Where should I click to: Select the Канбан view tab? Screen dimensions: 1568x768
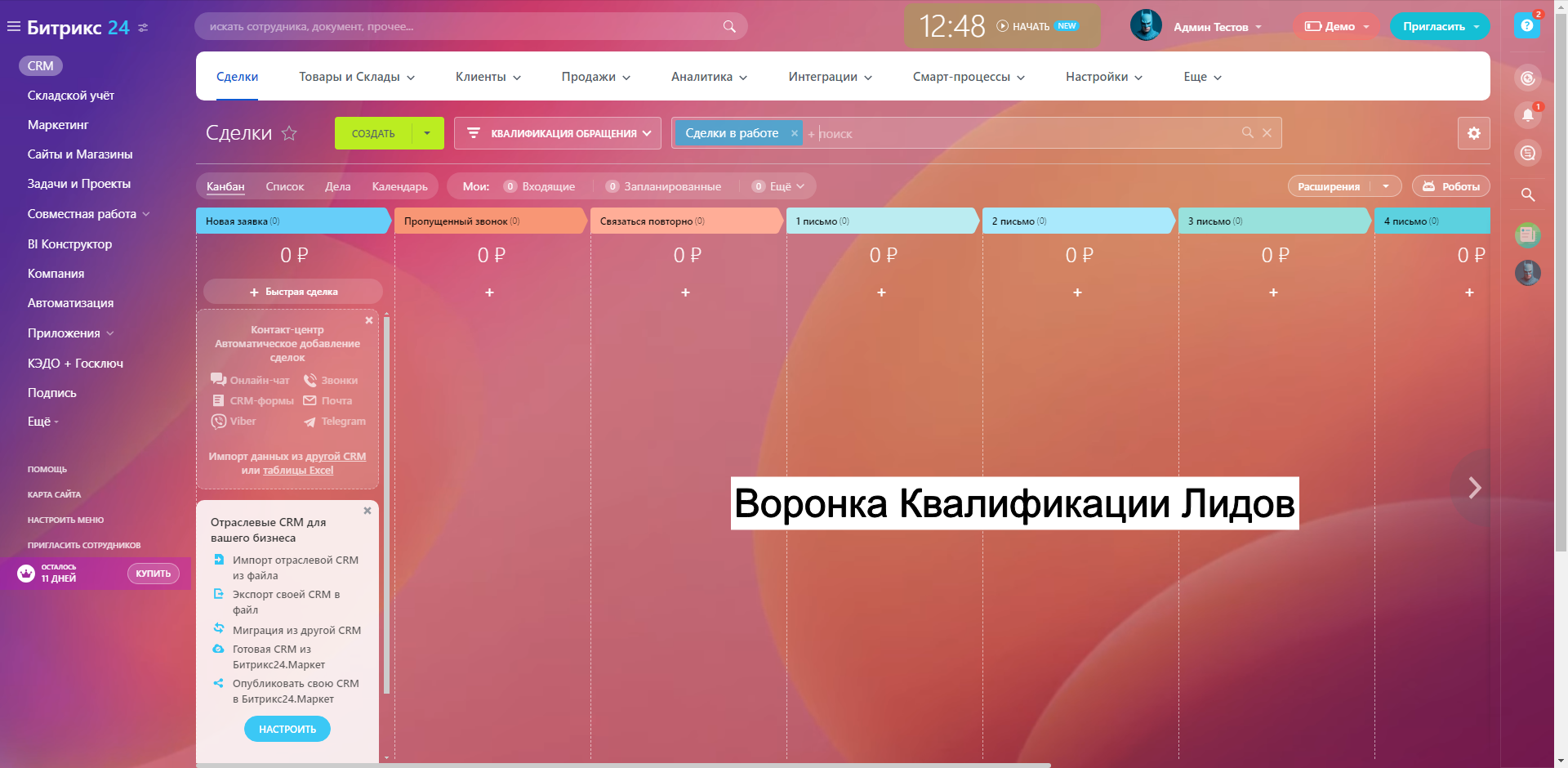(225, 186)
